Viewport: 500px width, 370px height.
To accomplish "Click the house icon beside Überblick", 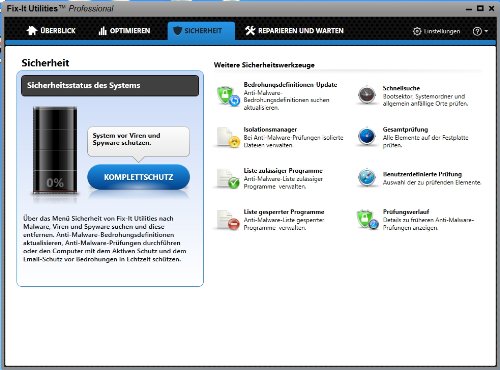I will (32, 30).
